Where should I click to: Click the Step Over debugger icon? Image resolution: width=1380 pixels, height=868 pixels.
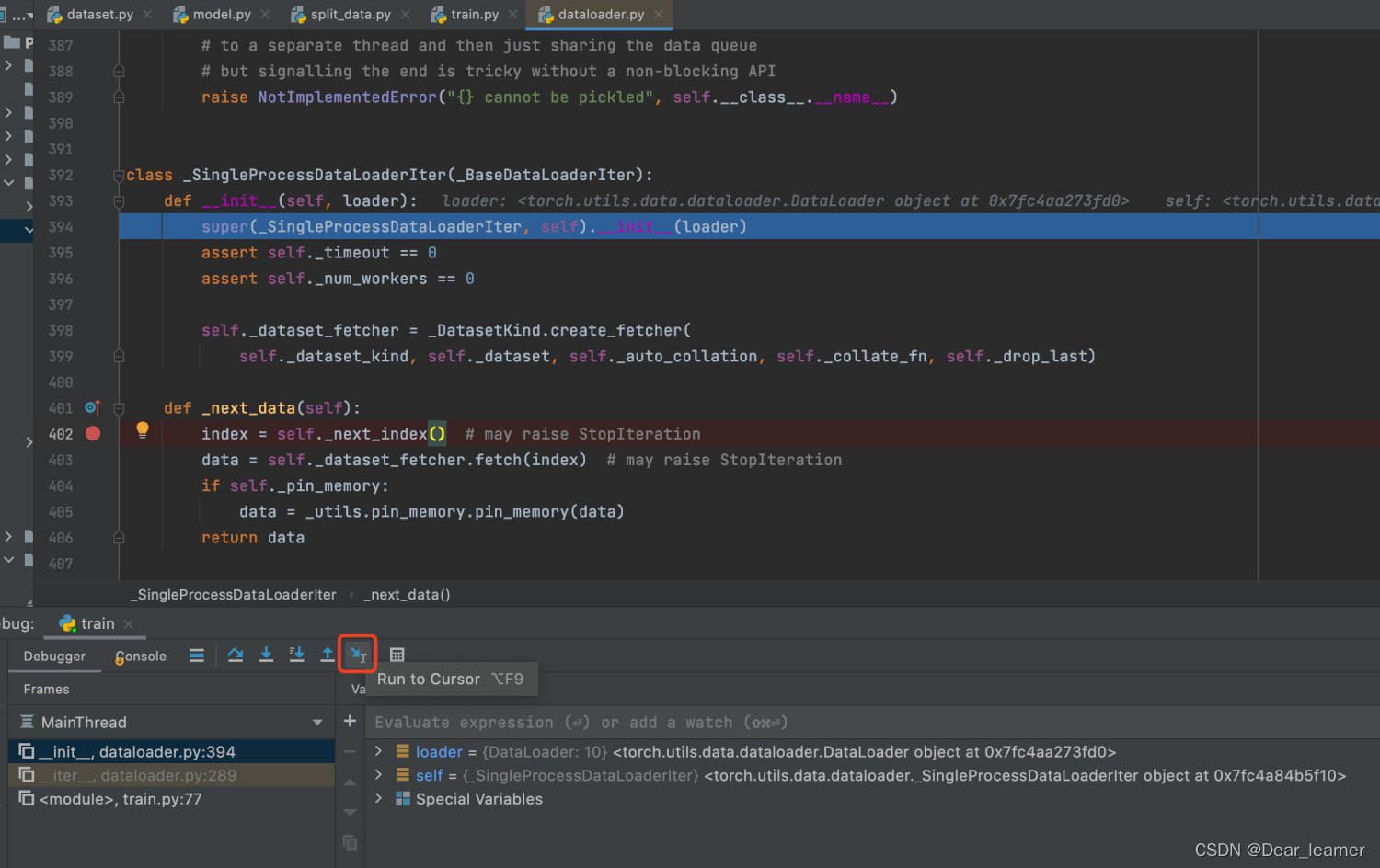pos(236,655)
